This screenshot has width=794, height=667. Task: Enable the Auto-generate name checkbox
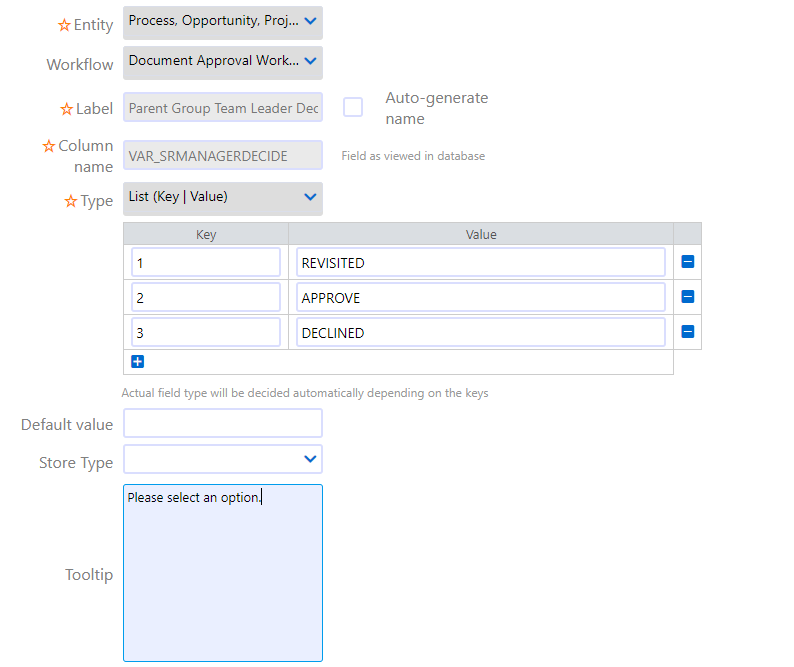point(353,107)
